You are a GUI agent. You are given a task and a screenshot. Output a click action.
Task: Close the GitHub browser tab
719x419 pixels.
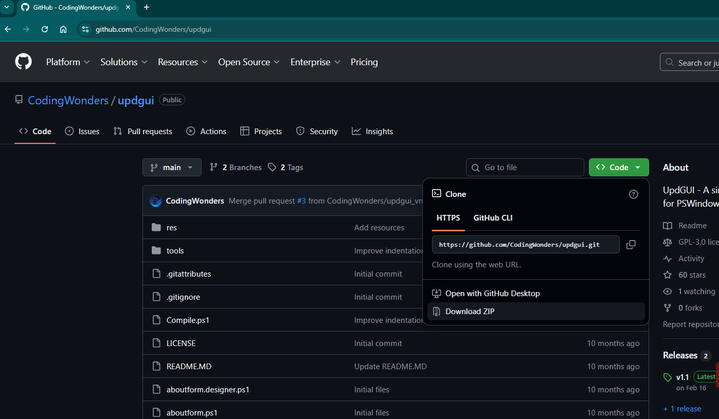pyautogui.click(x=128, y=7)
